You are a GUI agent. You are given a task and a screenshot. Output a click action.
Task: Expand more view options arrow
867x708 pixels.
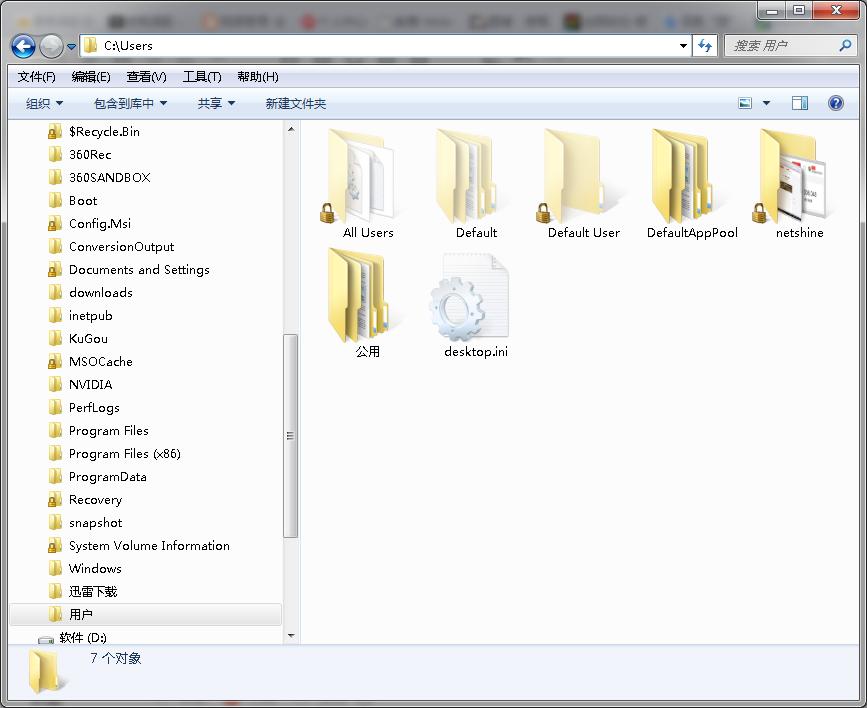(766, 103)
